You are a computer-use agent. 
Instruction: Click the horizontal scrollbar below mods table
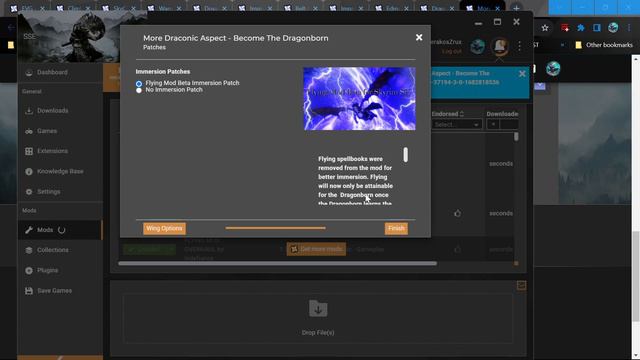point(278,264)
